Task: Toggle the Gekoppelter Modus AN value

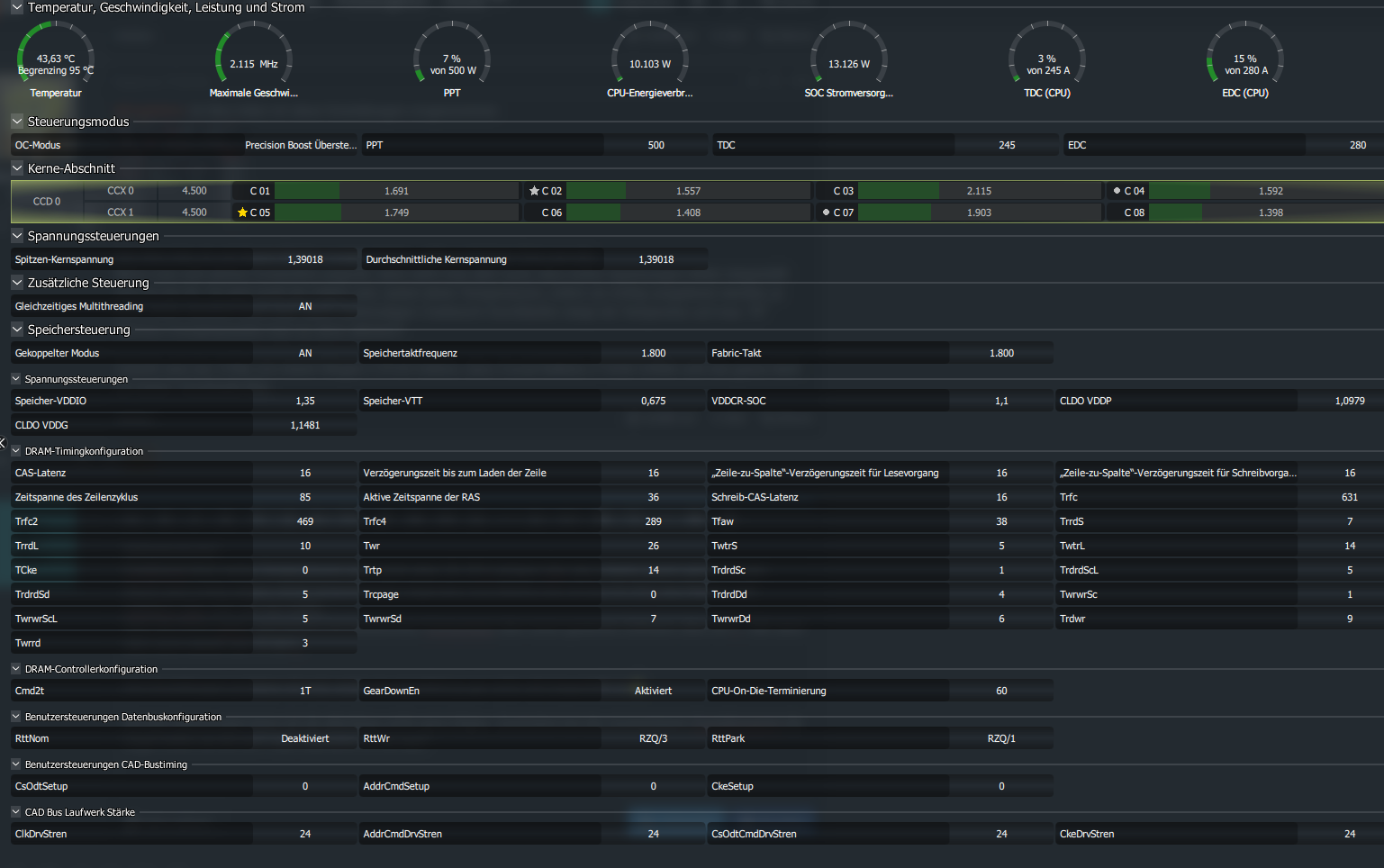Action: [305, 353]
